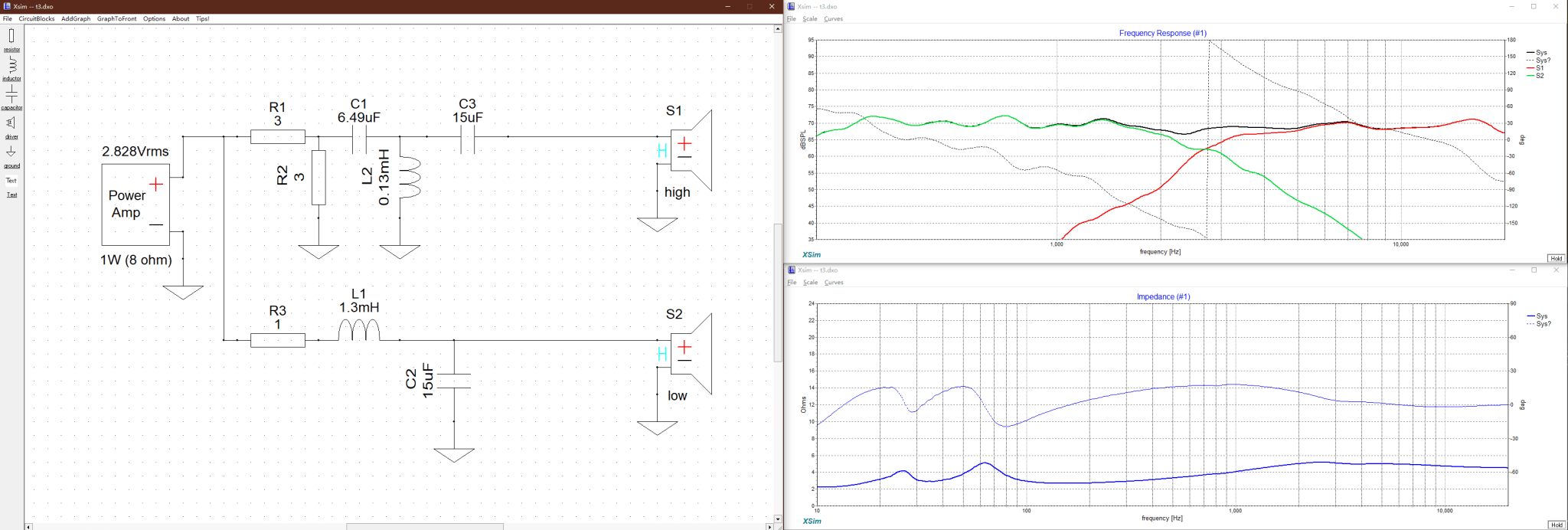The image size is (1568, 530).
Task: Click the Hold button in Impedance graph
Action: (x=1557, y=525)
